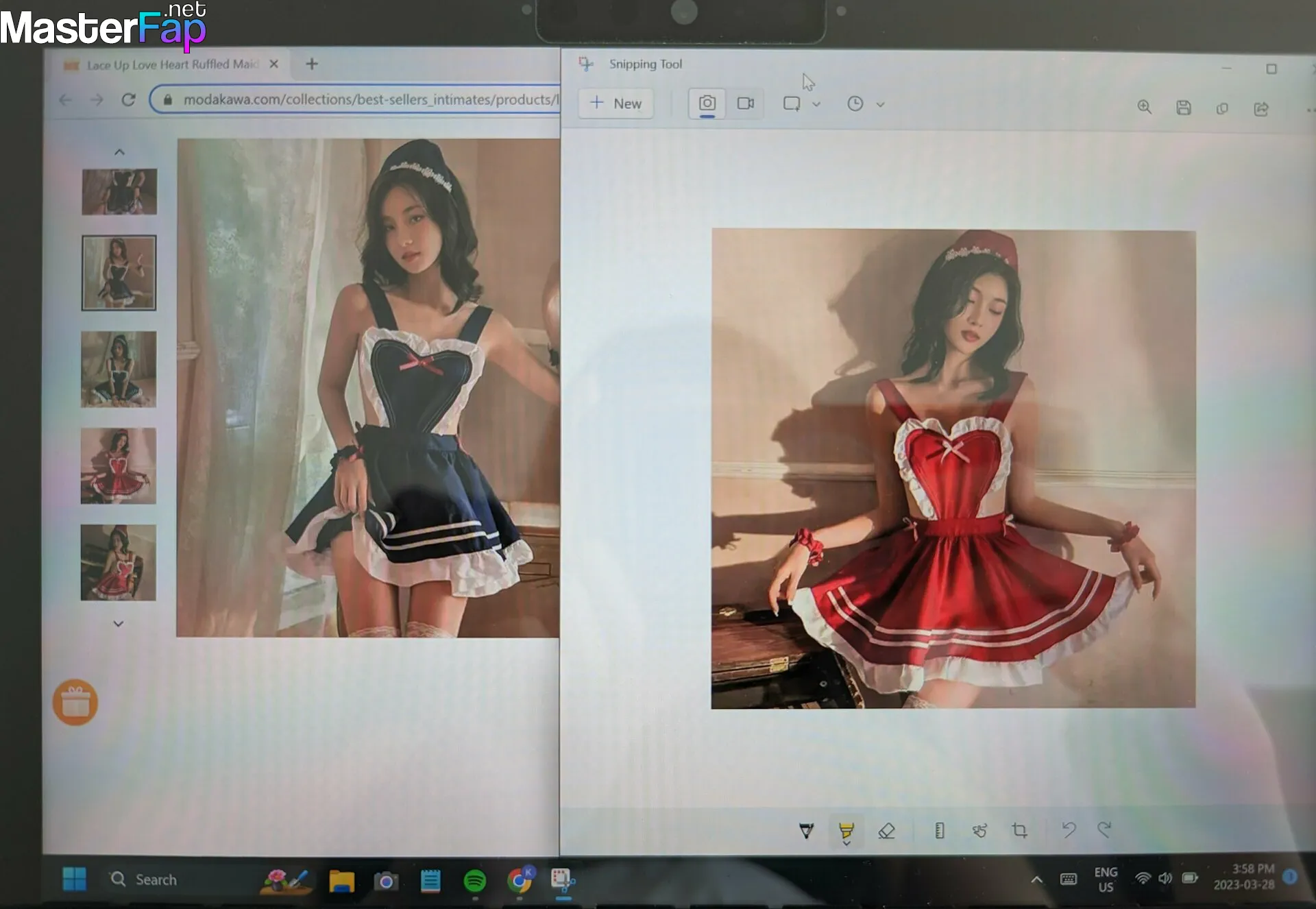Copy the snip with the copy icon
This screenshot has width=1316, height=909.
coord(1221,108)
